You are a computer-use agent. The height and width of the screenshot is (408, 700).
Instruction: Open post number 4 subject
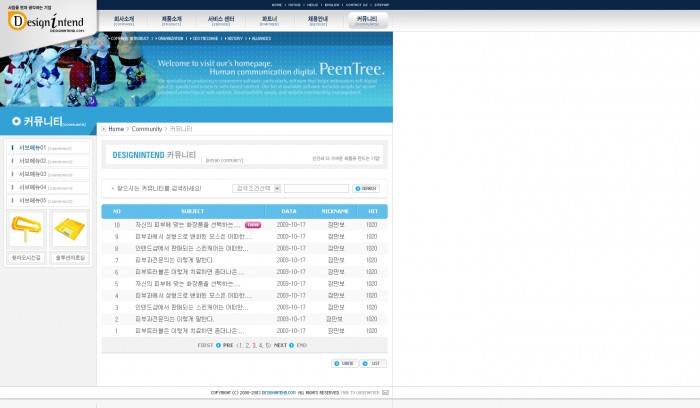pyautogui.click(x=194, y=296)
